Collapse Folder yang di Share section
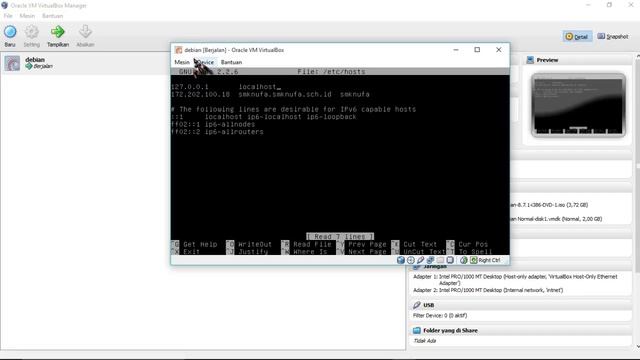This screenshot has width=640, height=360. [520, 330]
